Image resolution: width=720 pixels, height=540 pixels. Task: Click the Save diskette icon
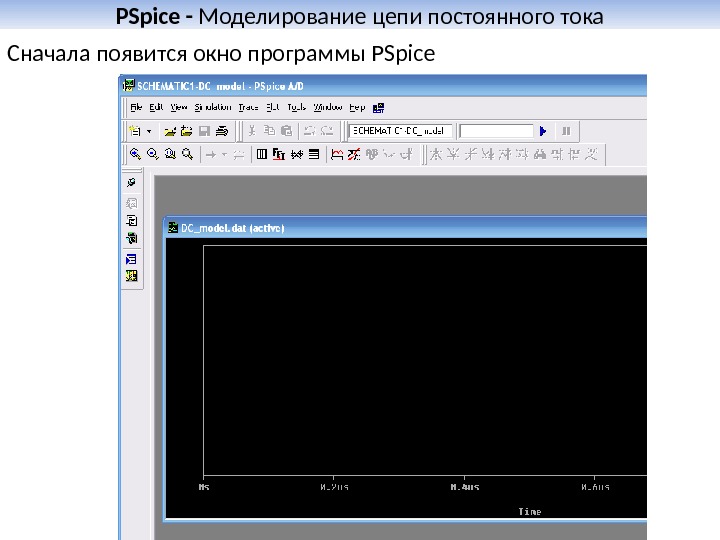pos(204,131)
